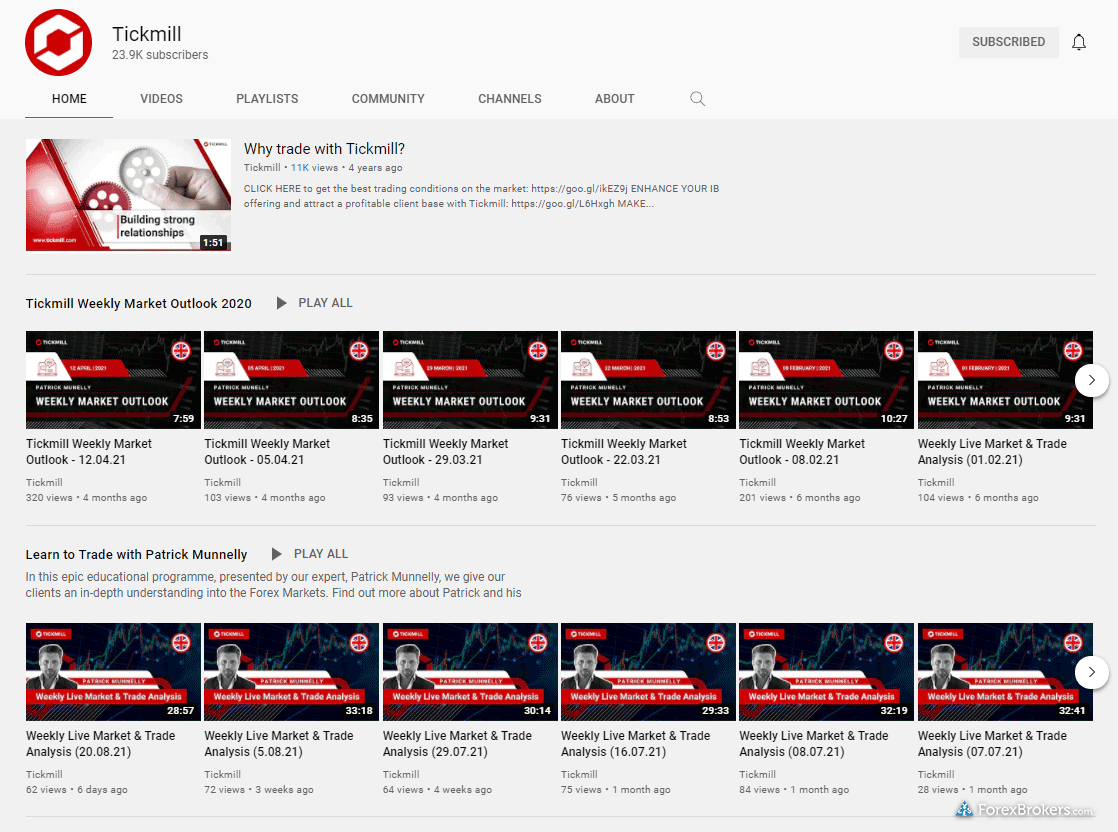Open the PLAYLISTS tab
Screen dimensions: 1118x832
pyautogui.click(x=267, y=99)
